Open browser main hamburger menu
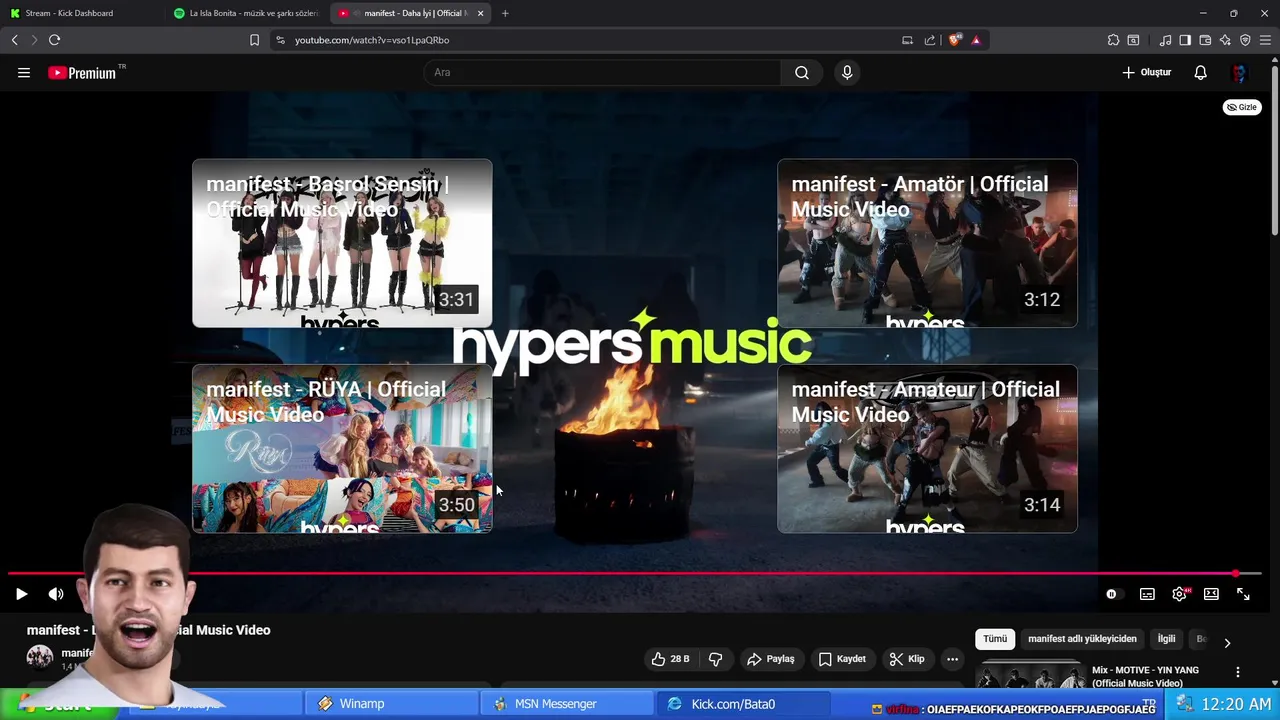 point(1265,40)
